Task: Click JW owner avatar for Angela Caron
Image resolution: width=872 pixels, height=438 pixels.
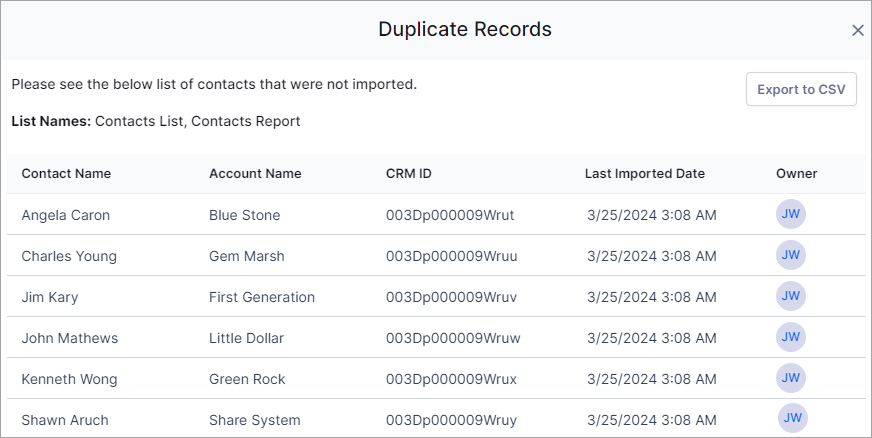Action: 791,214
